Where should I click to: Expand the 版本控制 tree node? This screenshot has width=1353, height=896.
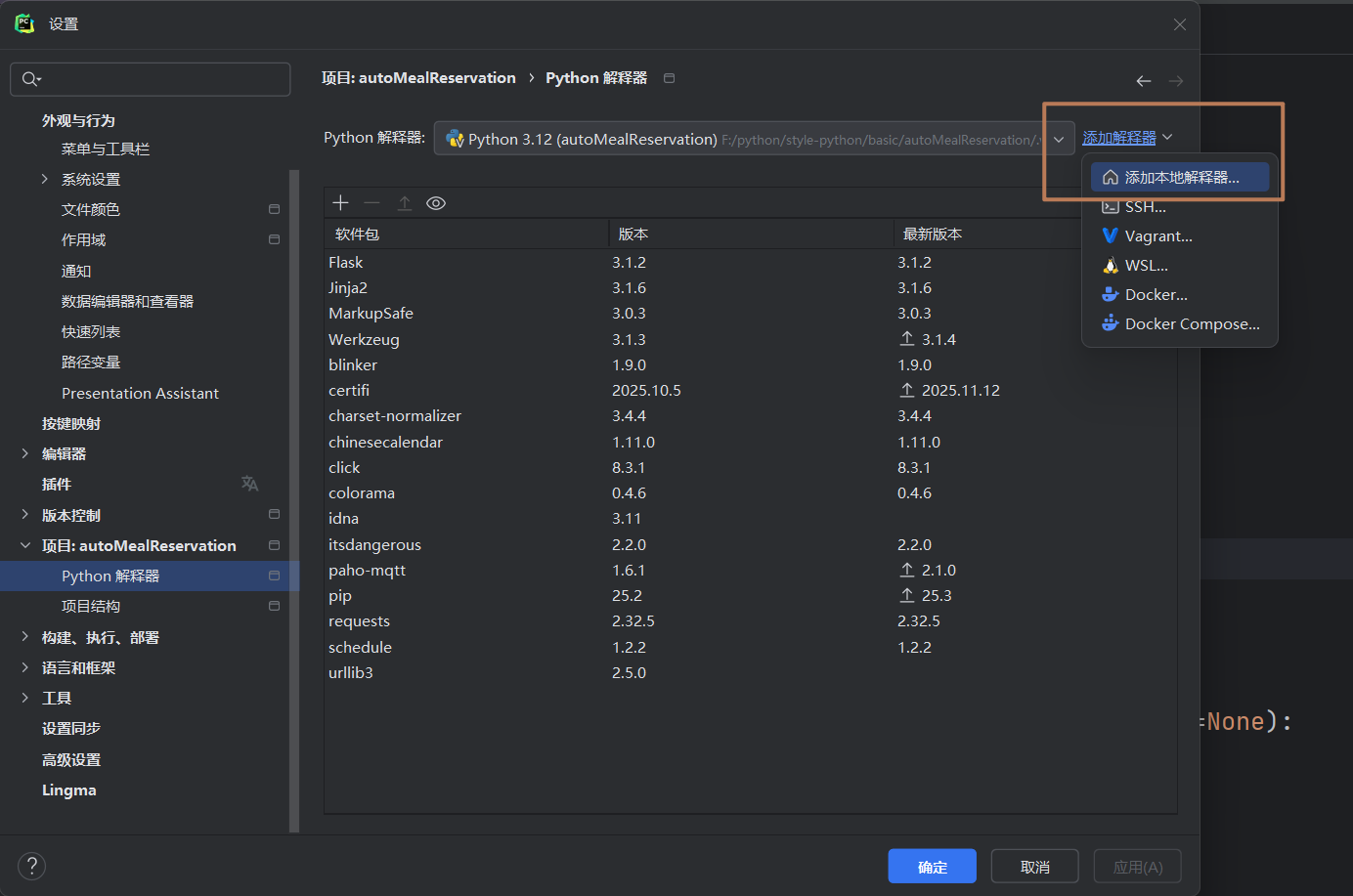point(24,515)
